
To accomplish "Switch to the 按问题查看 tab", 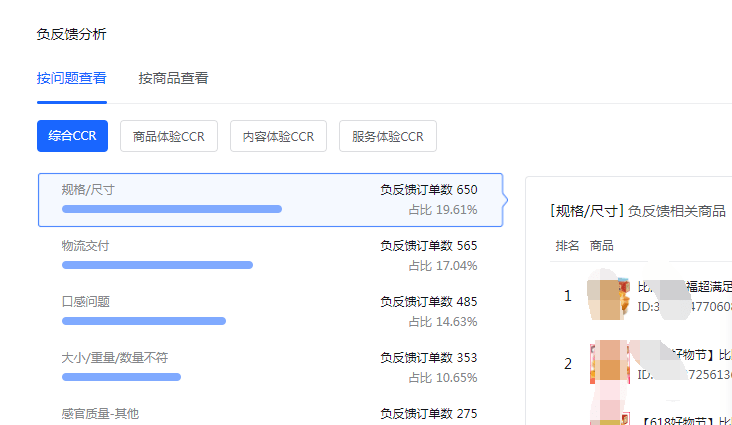I will 72,78.
